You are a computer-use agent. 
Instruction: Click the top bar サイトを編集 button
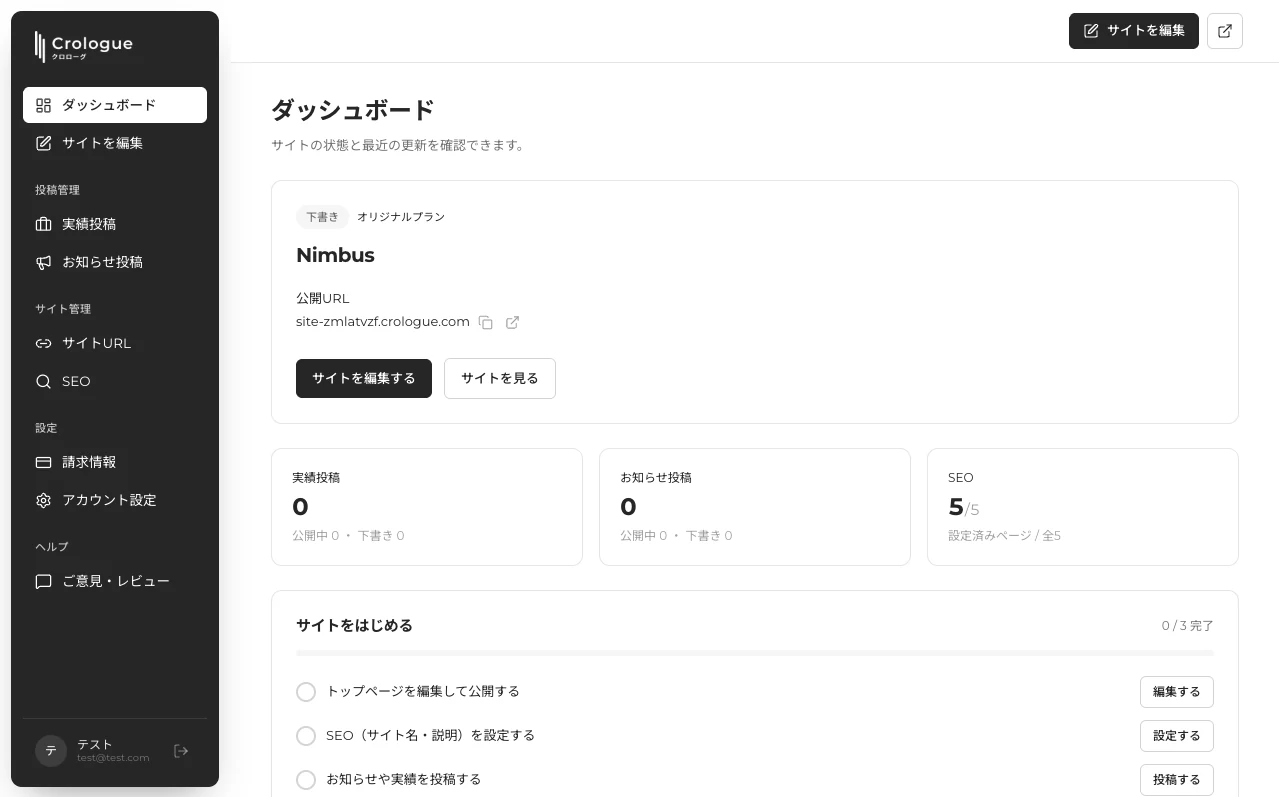tap(1134, 31)
